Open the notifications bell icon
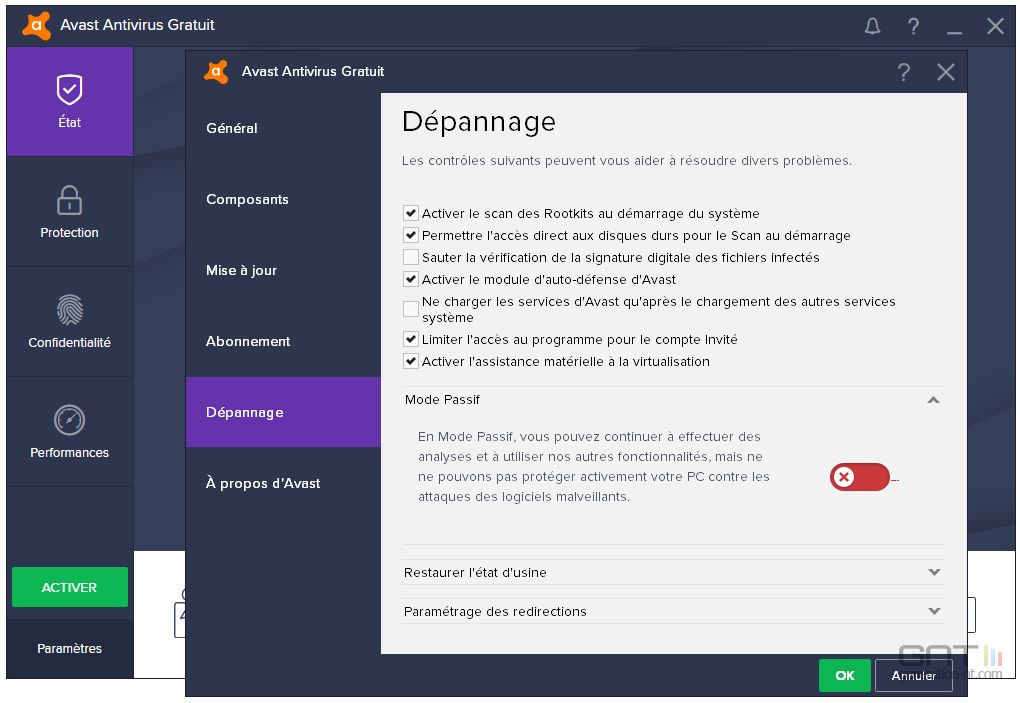Image resolution: width=1020 pixels, height=703 pixels. click(x=872, y=26)
